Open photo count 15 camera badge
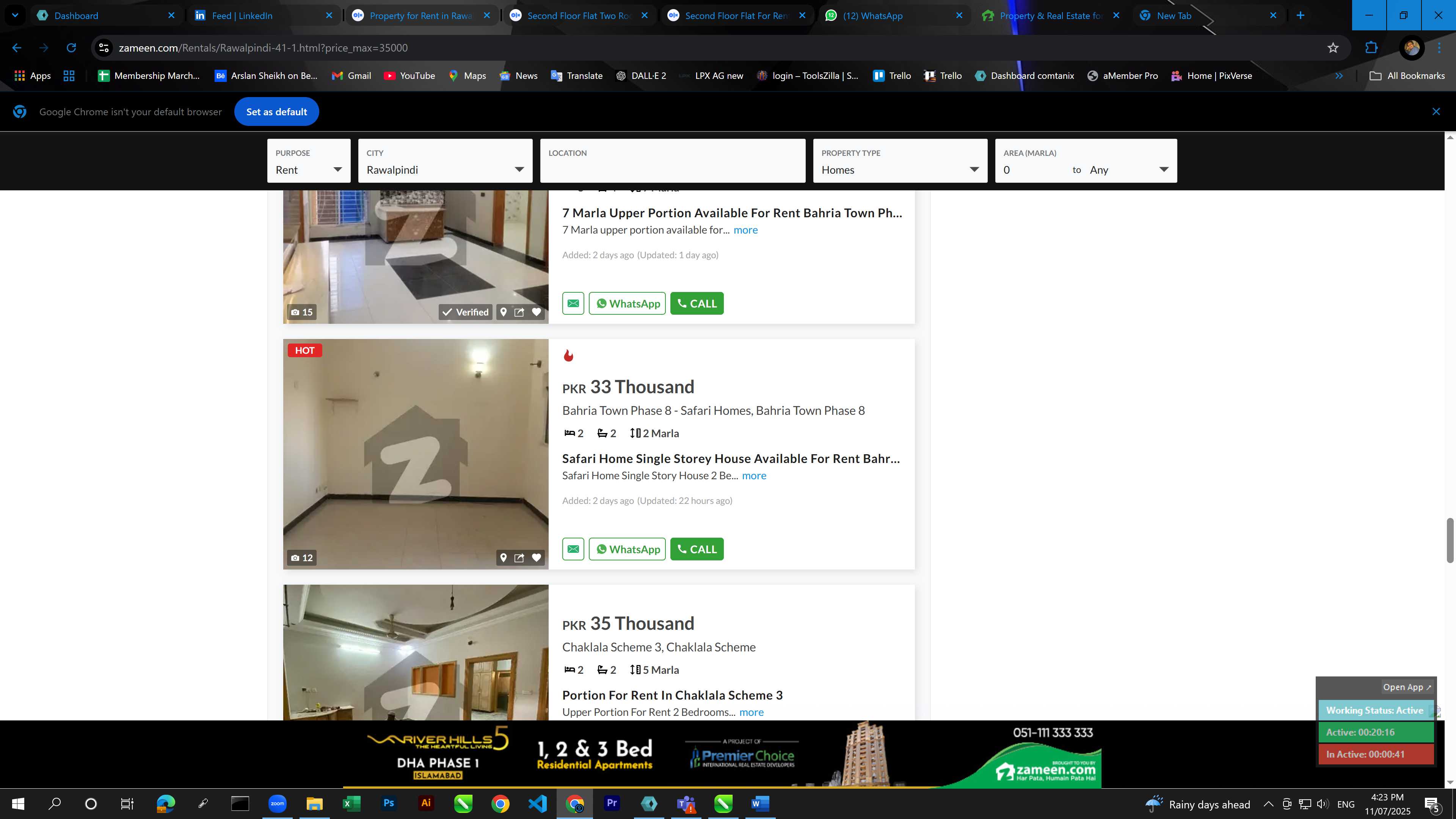Image resolution: width=1456 pixels, height=819 pixels. pyautogui.click(x=302, y=312)
